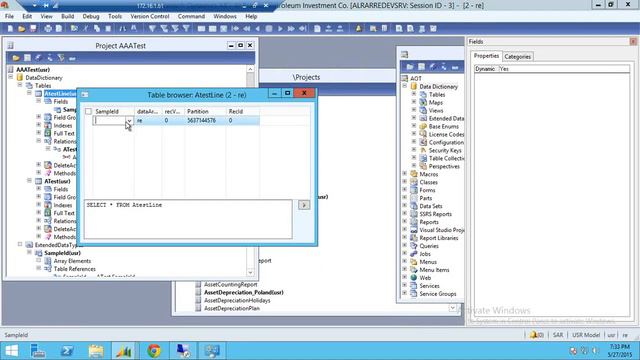Collapse the DataDictionary node in Project AAATest

point(11,78)
